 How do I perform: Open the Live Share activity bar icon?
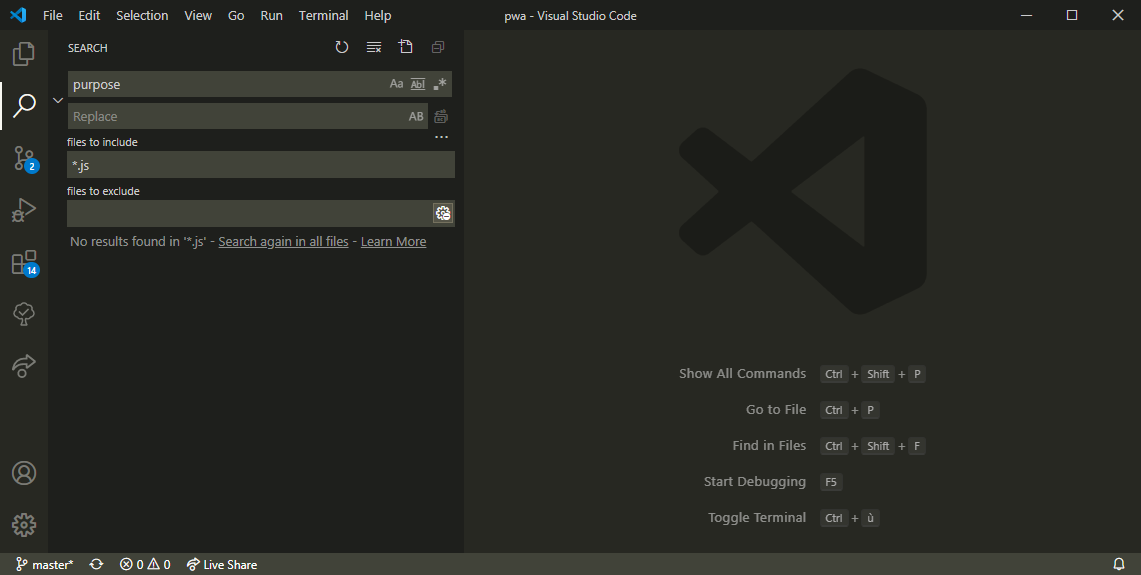(x=23, y=365)
